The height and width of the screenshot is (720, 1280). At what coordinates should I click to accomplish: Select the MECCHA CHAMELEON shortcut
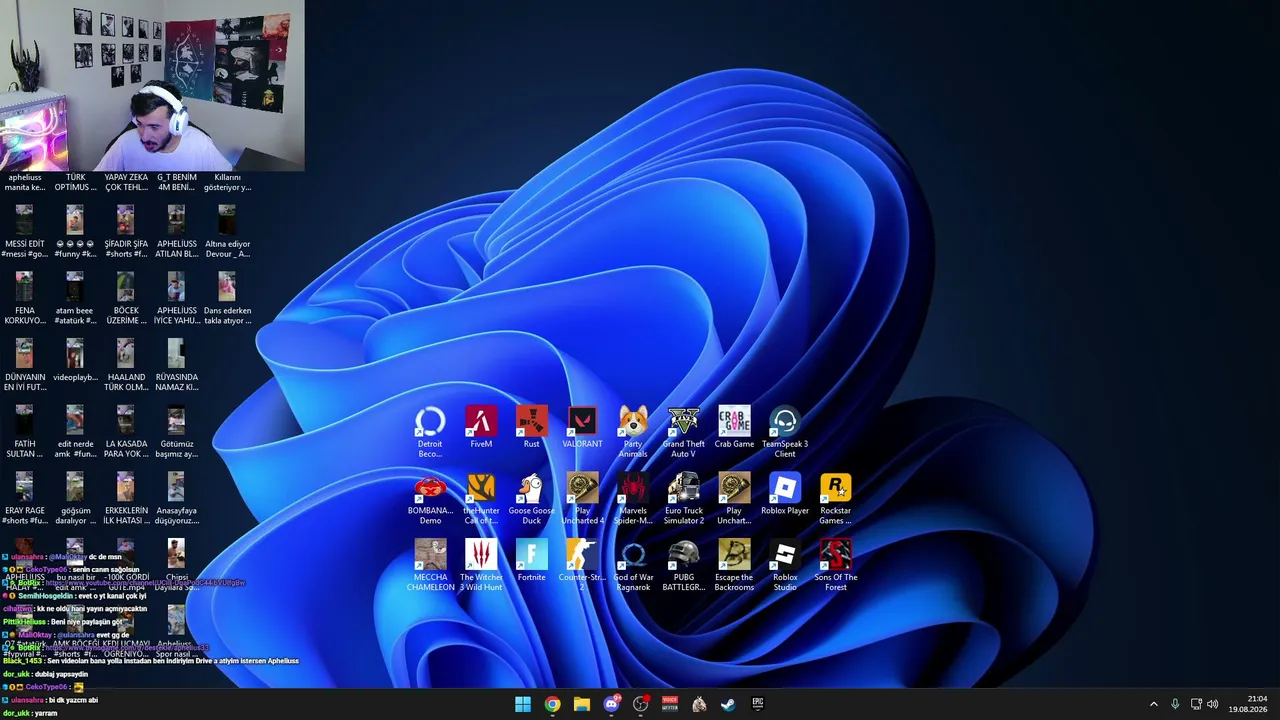pyautogui.click(x=430, y=566)
